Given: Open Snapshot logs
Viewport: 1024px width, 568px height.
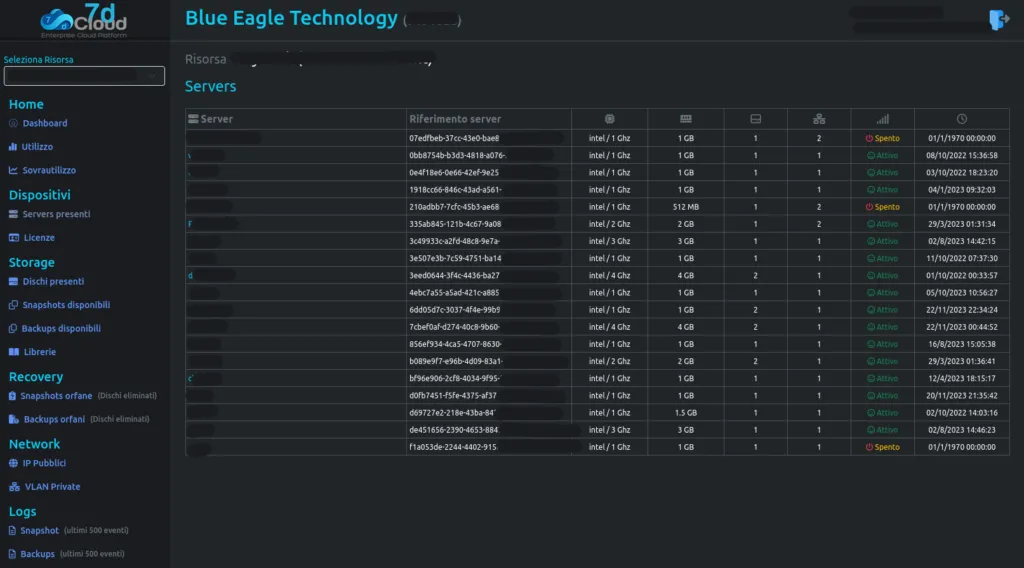Looking at the screenshot, I should click(x=39, y=530).
